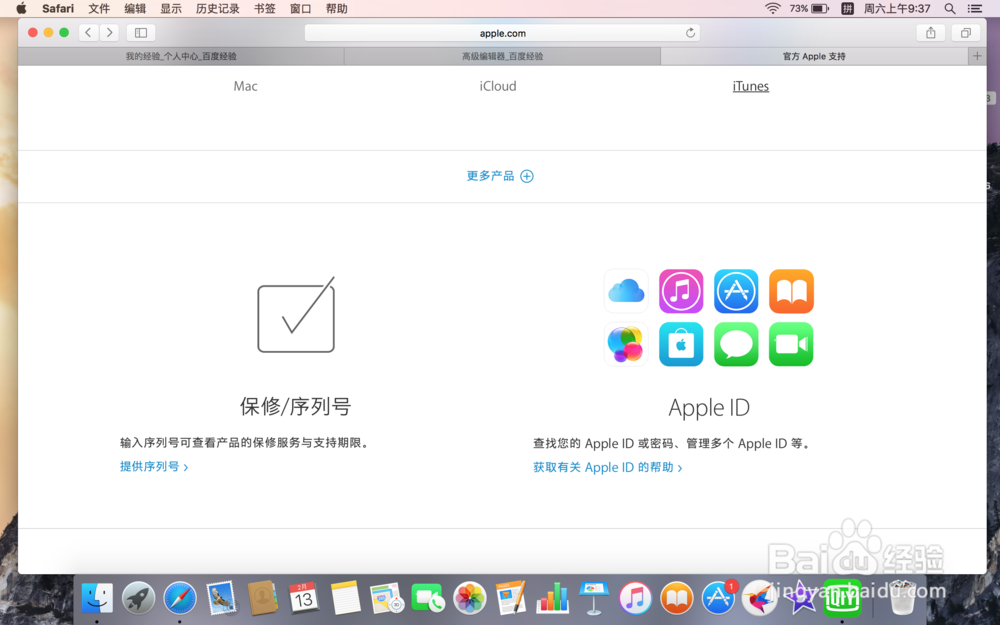1000x625 pixels.
Task: Open the iCloud support link
Action: click(498, 86)
